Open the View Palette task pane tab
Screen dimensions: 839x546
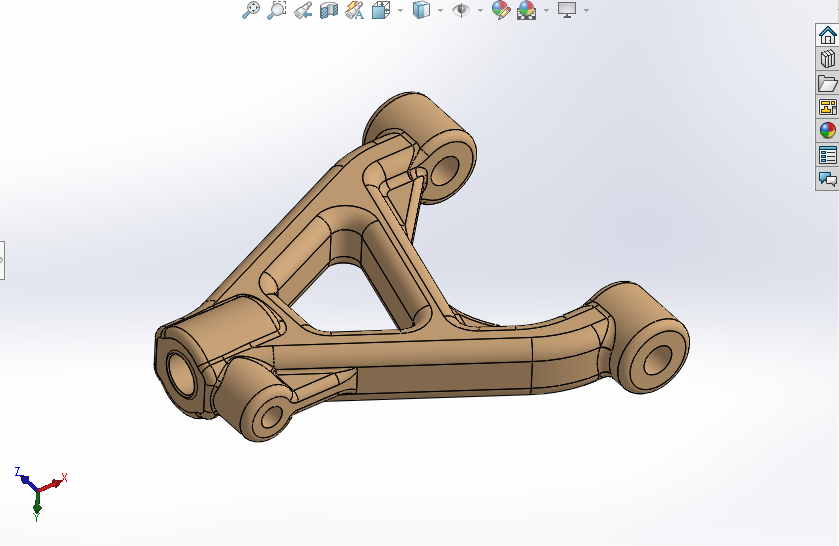(x=827, y=107)
